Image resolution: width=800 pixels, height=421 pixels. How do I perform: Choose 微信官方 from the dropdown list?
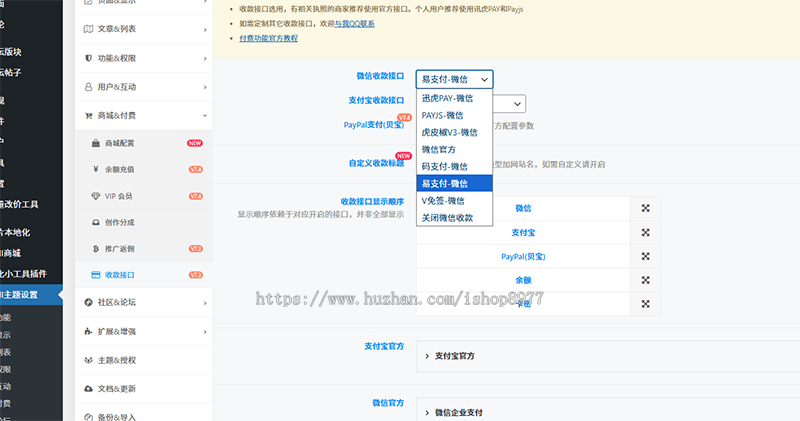click(455, 150)
